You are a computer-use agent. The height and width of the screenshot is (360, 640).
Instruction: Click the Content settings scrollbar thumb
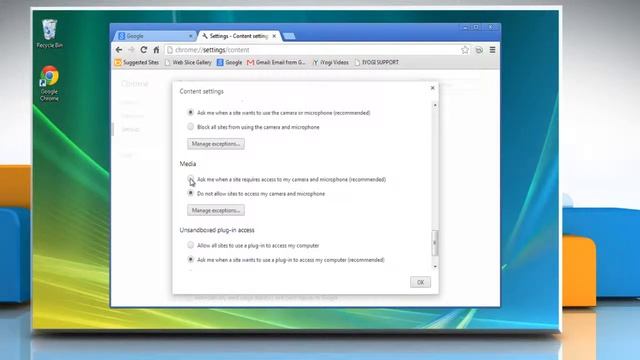[435, 243]
